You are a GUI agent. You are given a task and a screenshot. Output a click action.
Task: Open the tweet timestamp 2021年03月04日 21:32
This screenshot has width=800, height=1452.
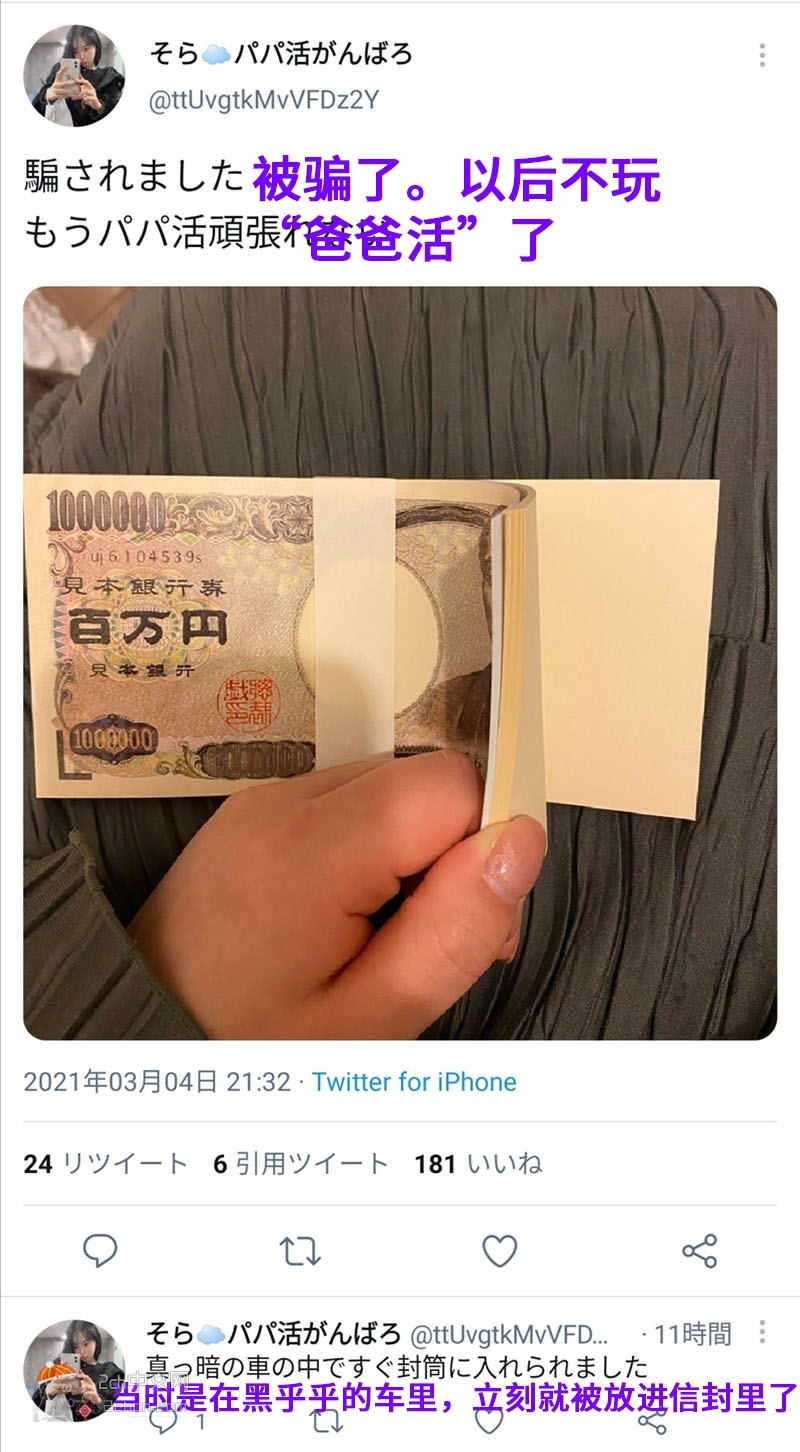coord(157,1082)
